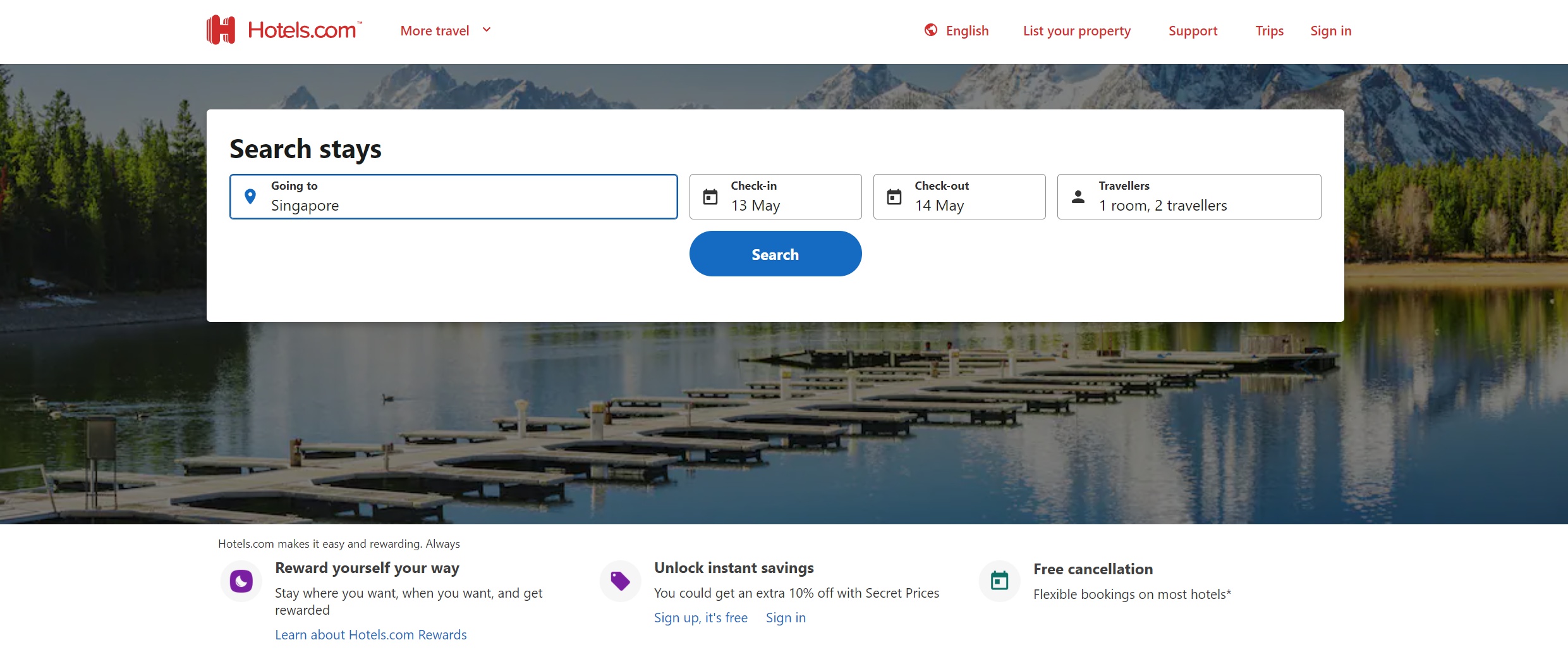Click the Check-out calendar icon
The image size is (1568, 659).
tap(894, 197)
